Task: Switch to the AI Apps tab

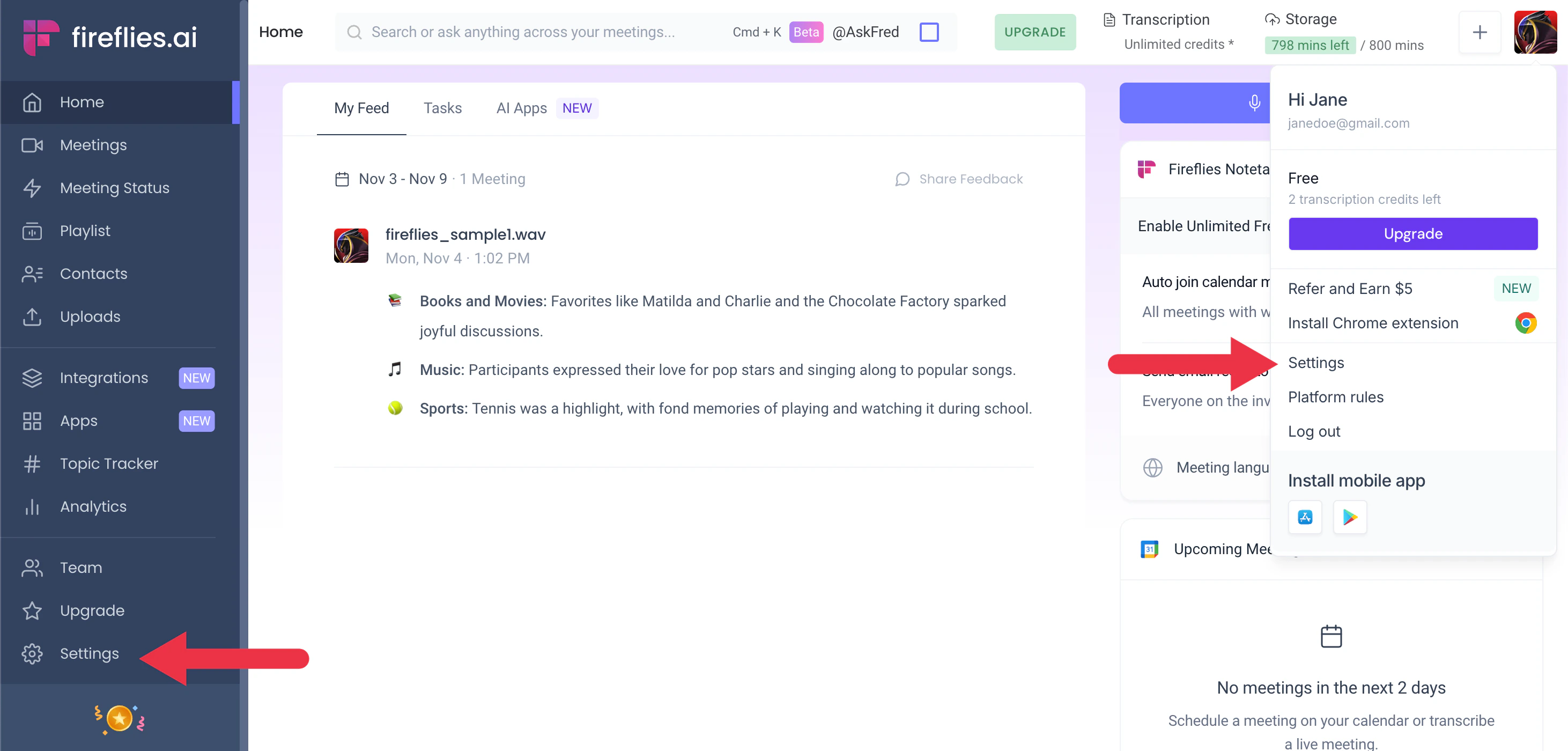Action: (x=521, y=108)
